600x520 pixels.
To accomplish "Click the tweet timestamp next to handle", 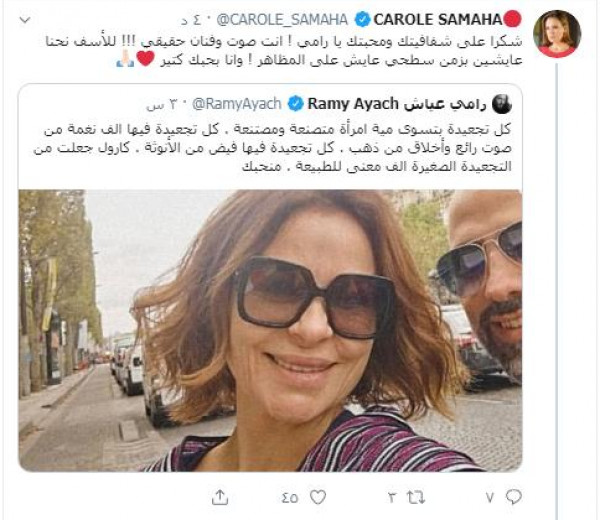I will (191, 20).
